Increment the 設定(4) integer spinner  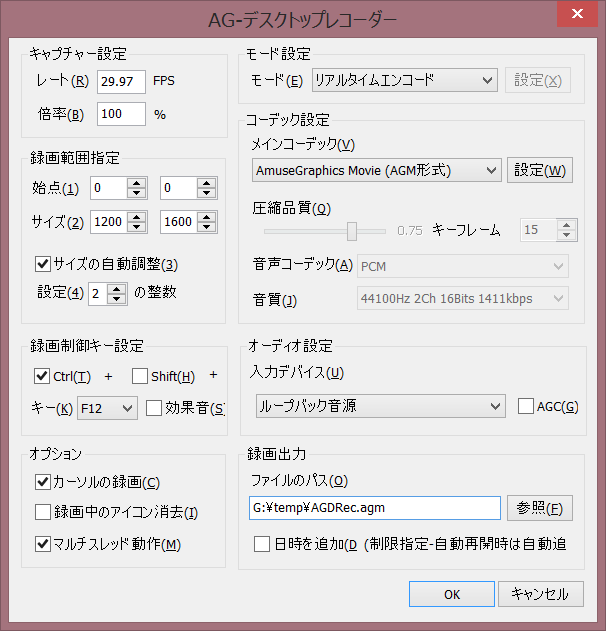[117, 289]
